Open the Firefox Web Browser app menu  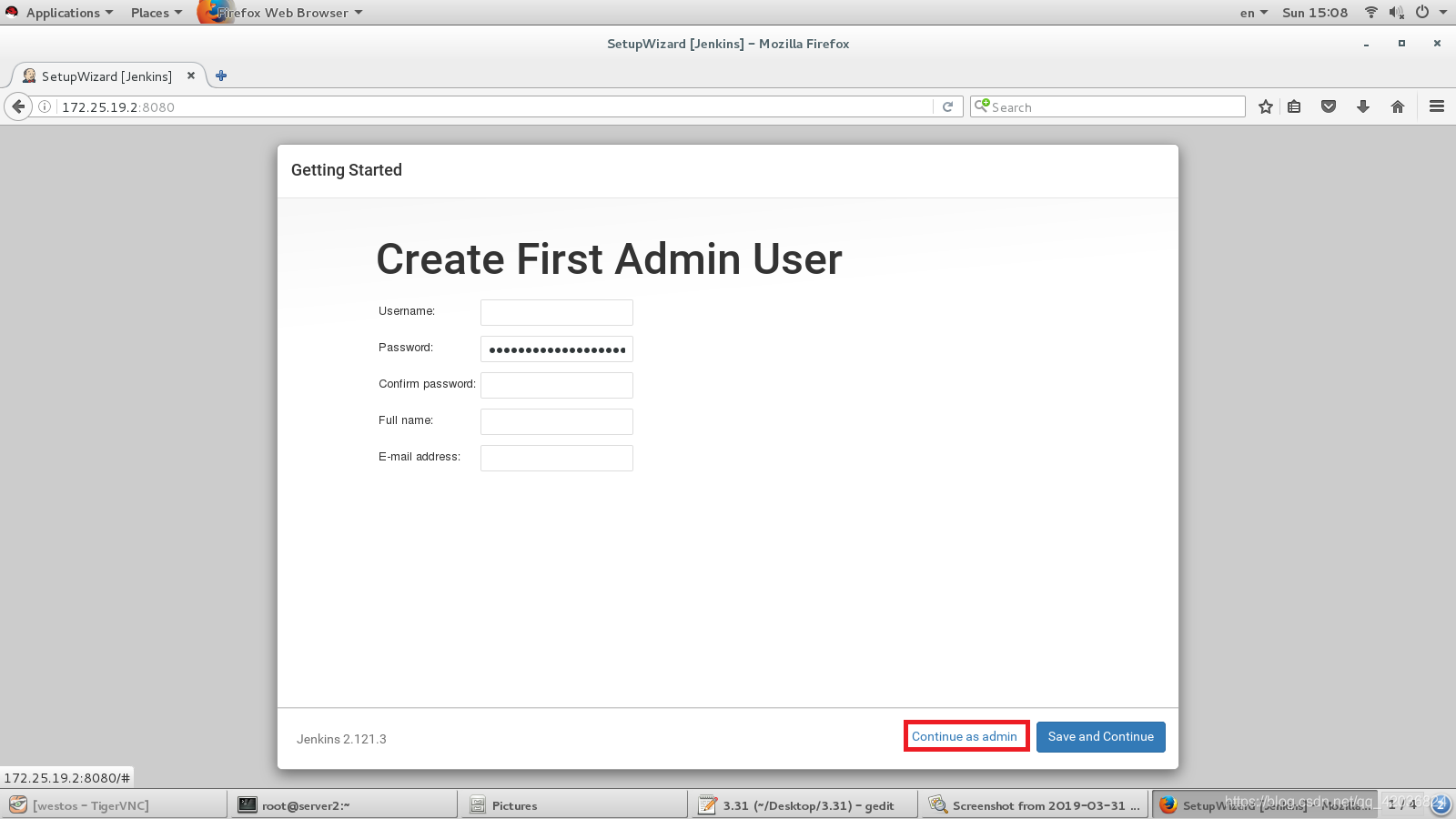[281, 13]
